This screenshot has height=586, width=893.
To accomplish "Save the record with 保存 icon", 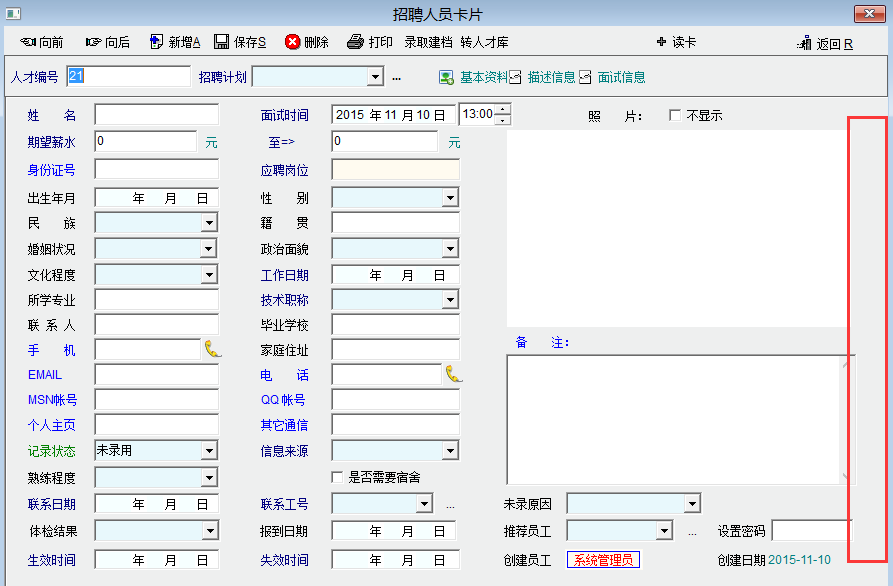I will (x=221, y=42).
